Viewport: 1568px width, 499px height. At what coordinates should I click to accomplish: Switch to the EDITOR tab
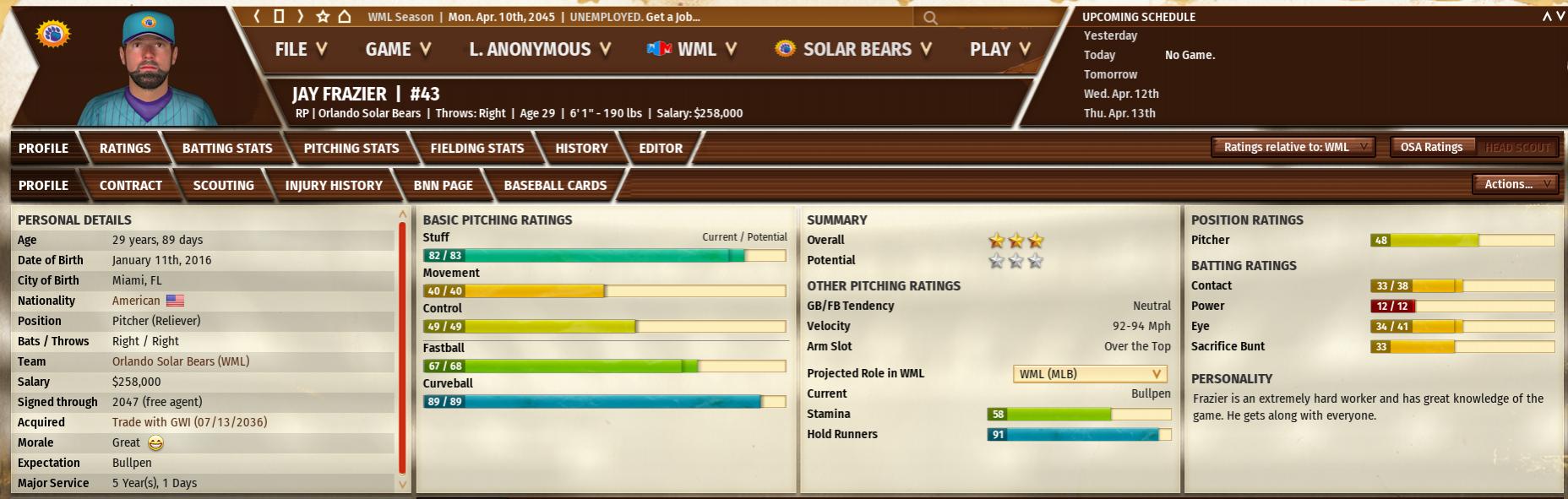(661, 148)
